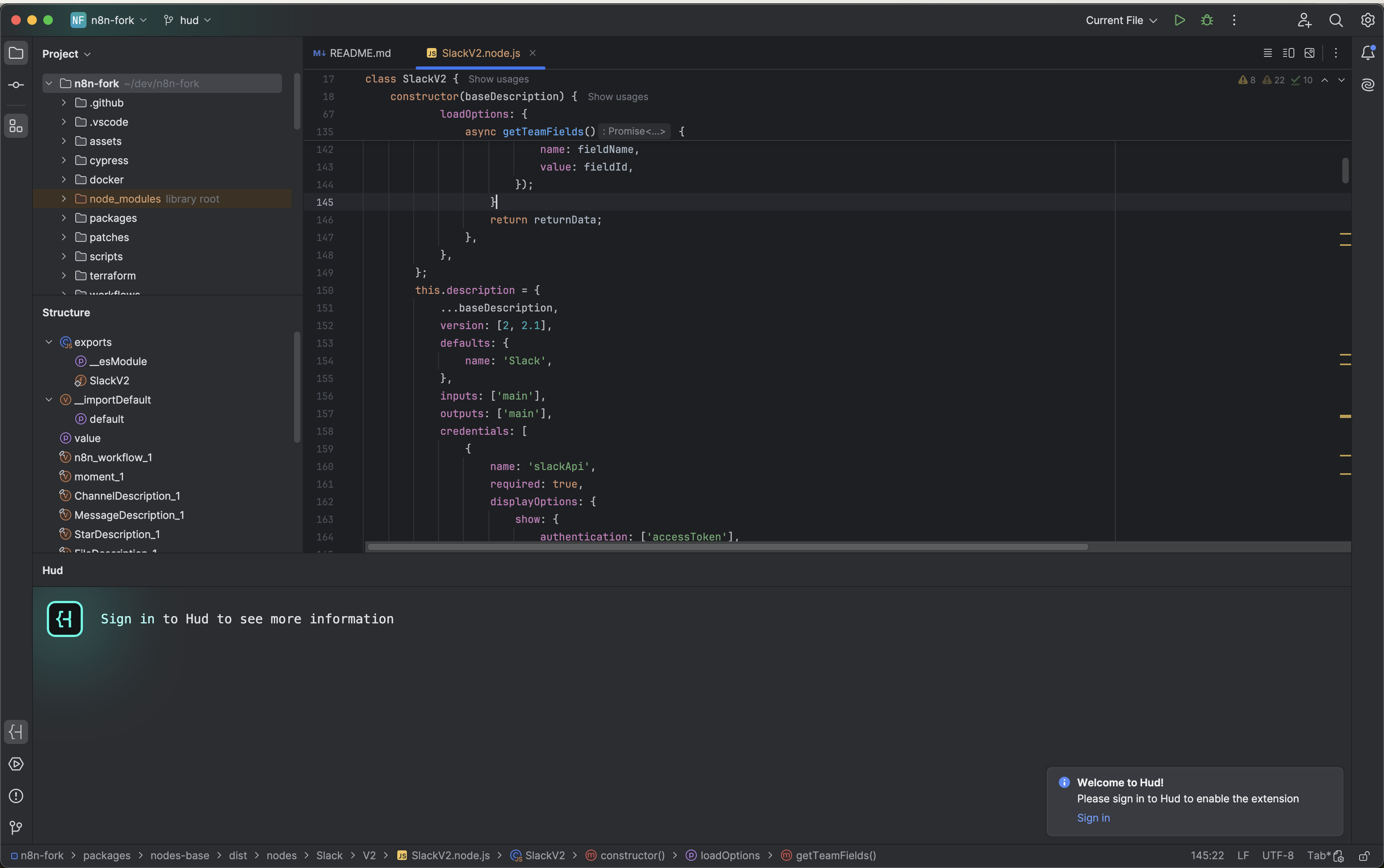Open the Git tool window icon
Image resolution: width=1384 pixels, height=868 pixels.
[16, 827]
